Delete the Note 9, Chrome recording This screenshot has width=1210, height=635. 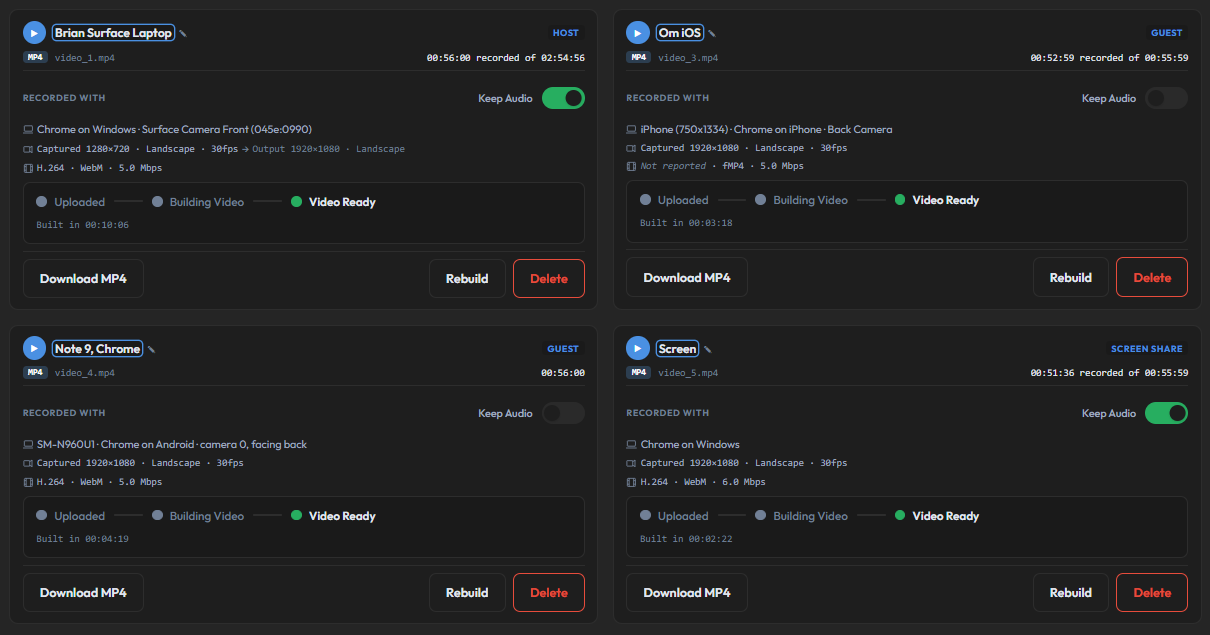click(x=549, y=592)
